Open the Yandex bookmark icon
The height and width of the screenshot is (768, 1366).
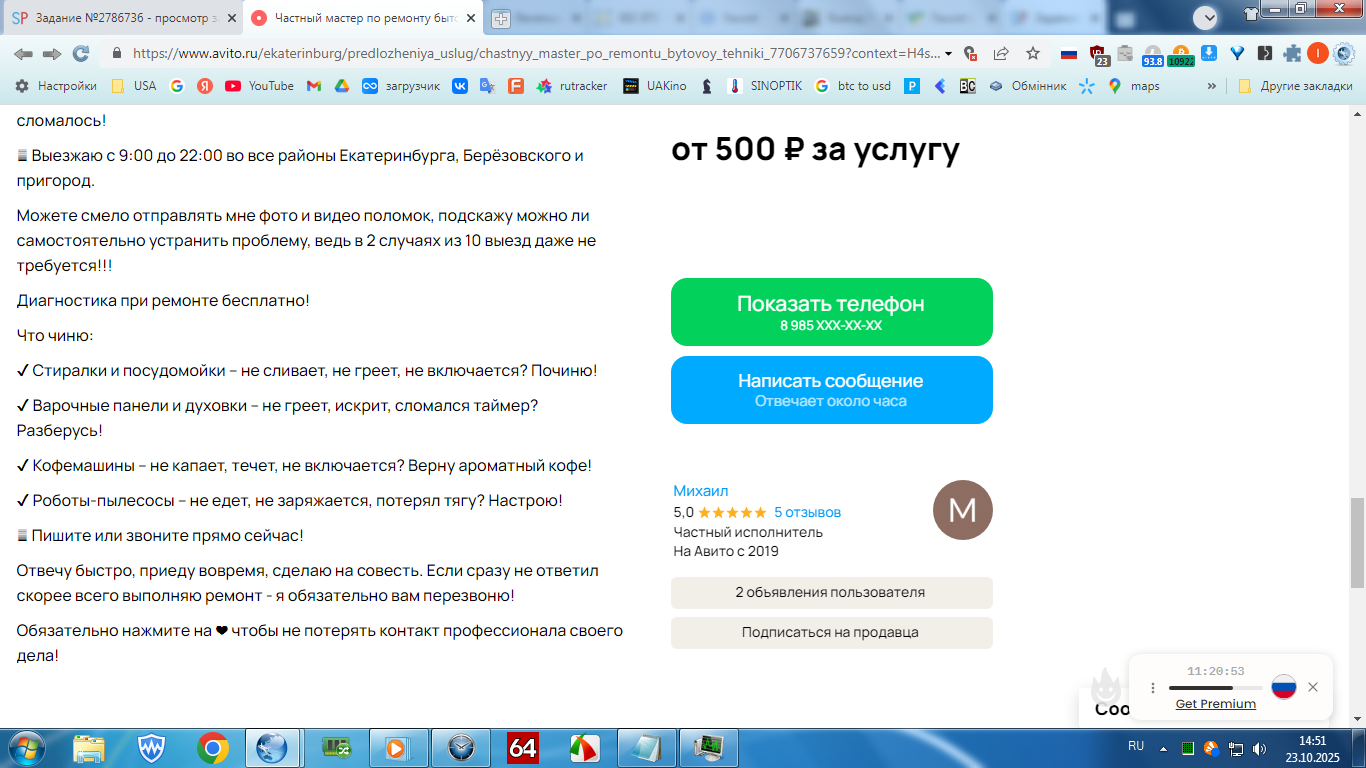(205, 86)
